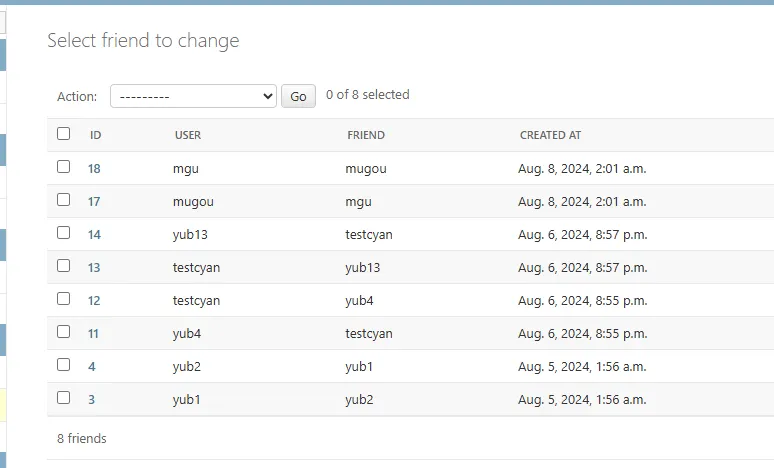
Task: Check the box for friend ID 4
Action: [64, 365]
